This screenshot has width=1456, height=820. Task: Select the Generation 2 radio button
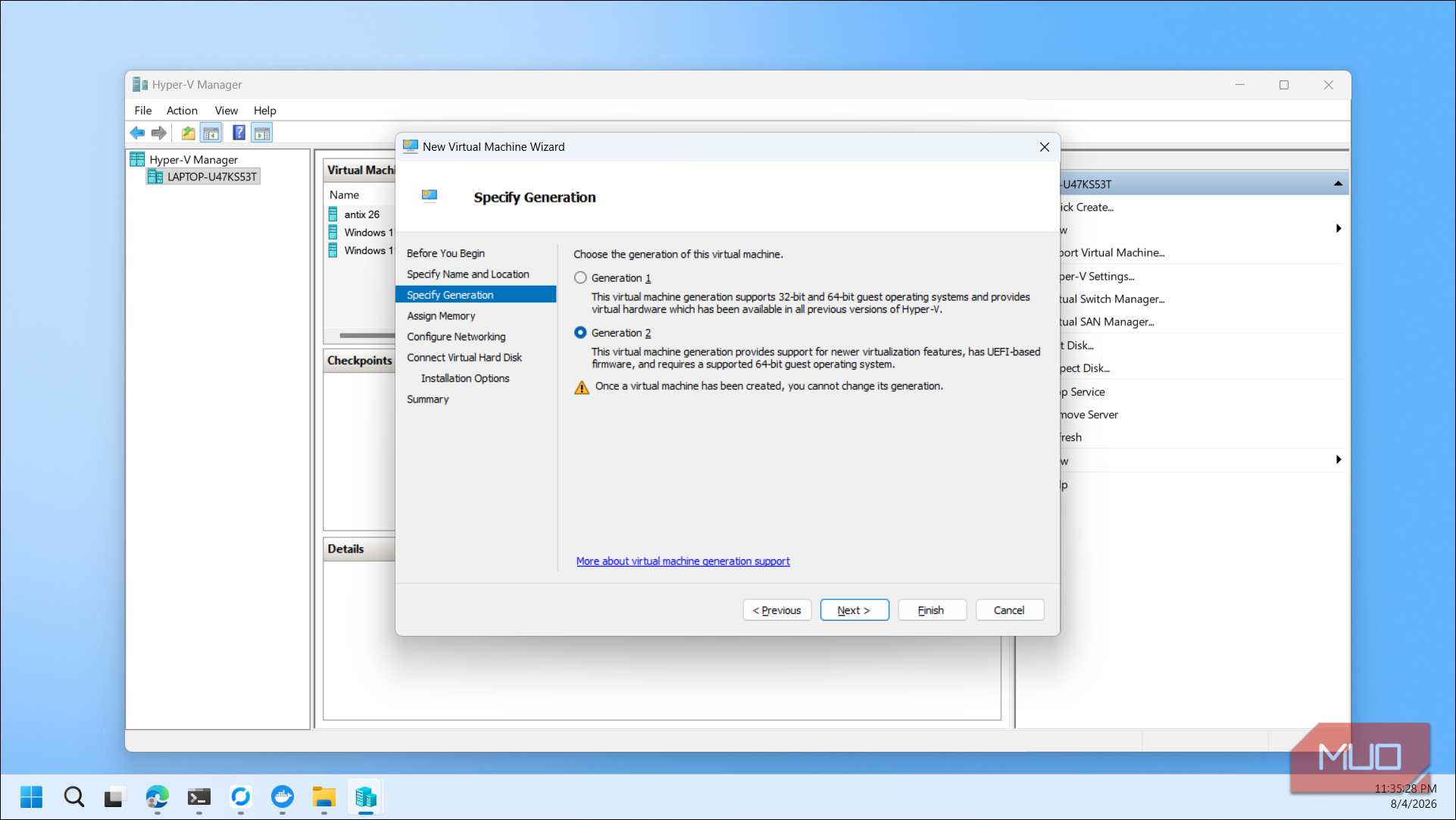580,333
